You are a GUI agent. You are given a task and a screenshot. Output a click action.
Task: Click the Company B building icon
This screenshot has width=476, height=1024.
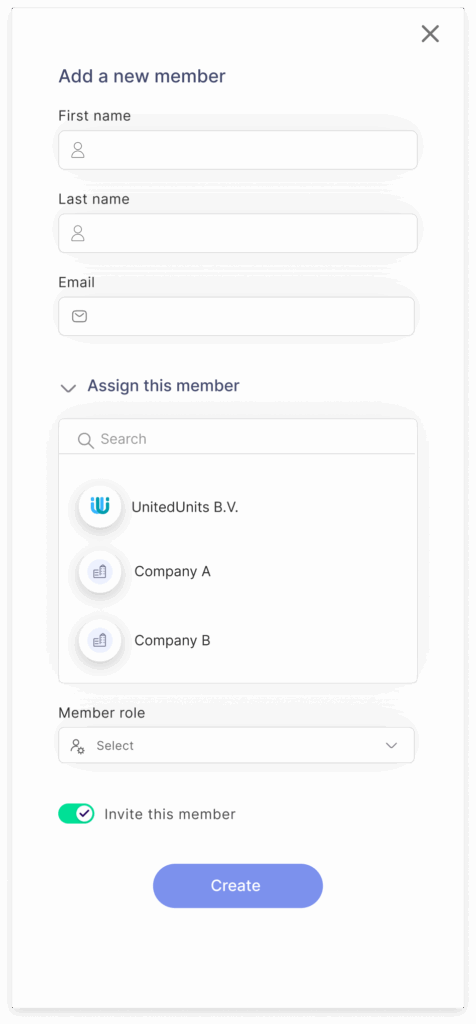pos(100,640)
